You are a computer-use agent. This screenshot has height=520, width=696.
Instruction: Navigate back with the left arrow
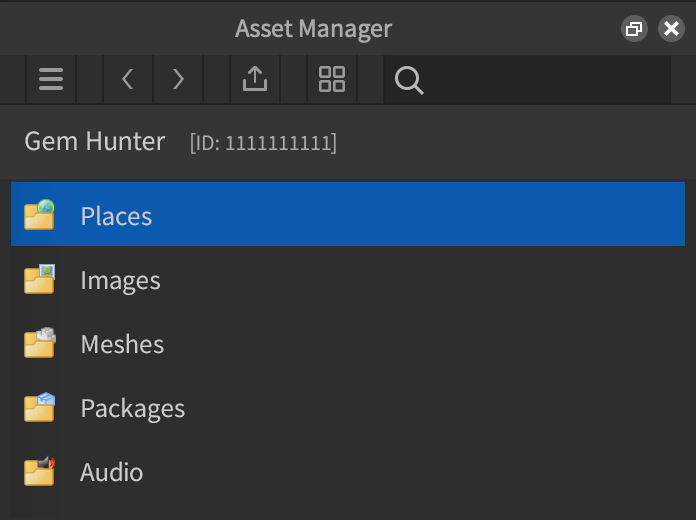pos(127,80)
